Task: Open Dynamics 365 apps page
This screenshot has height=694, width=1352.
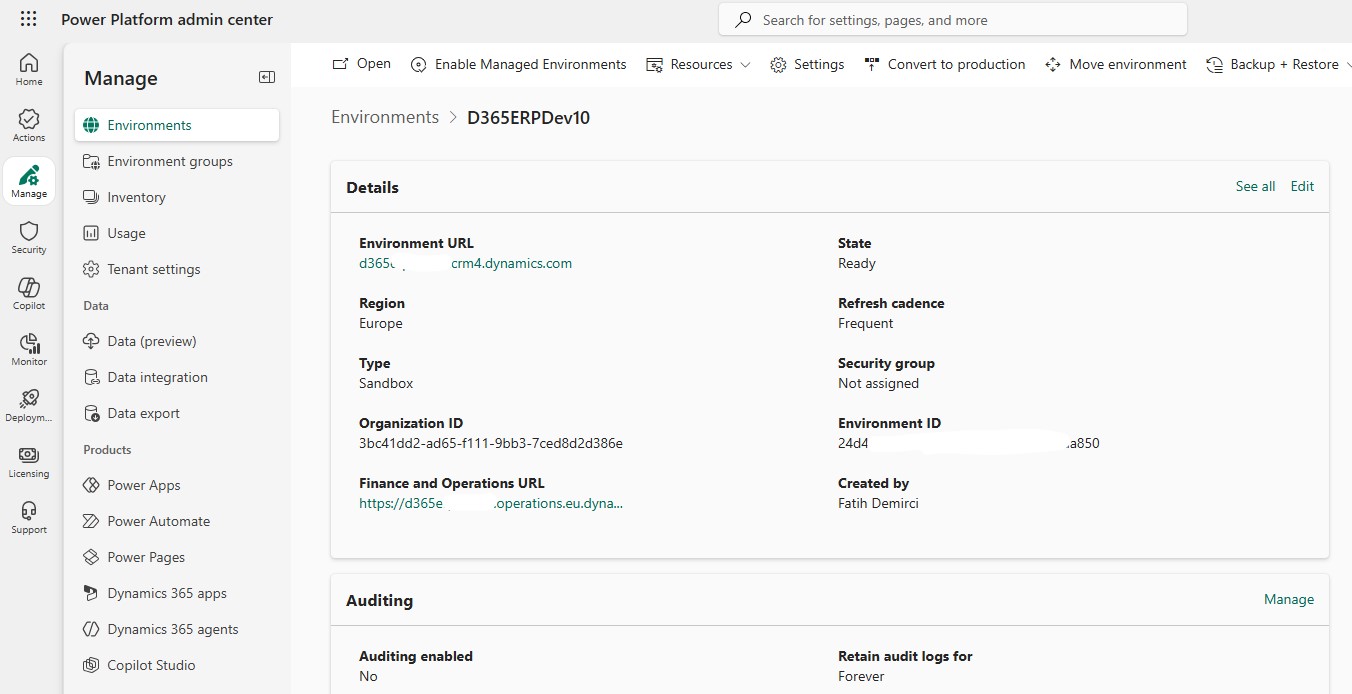Action: 177,593
